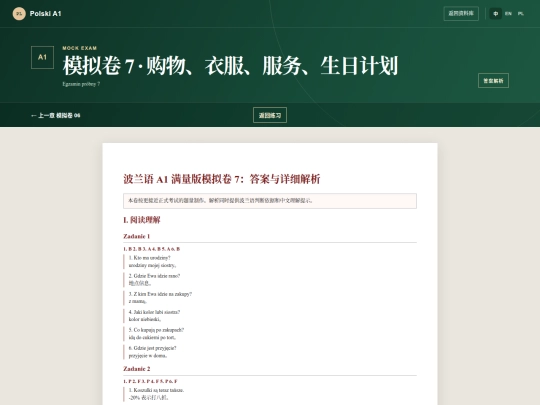Click the subtitle Egzamin próbny 7
The width and height of the screenshot is (540, 405).
tap(81, 84)
